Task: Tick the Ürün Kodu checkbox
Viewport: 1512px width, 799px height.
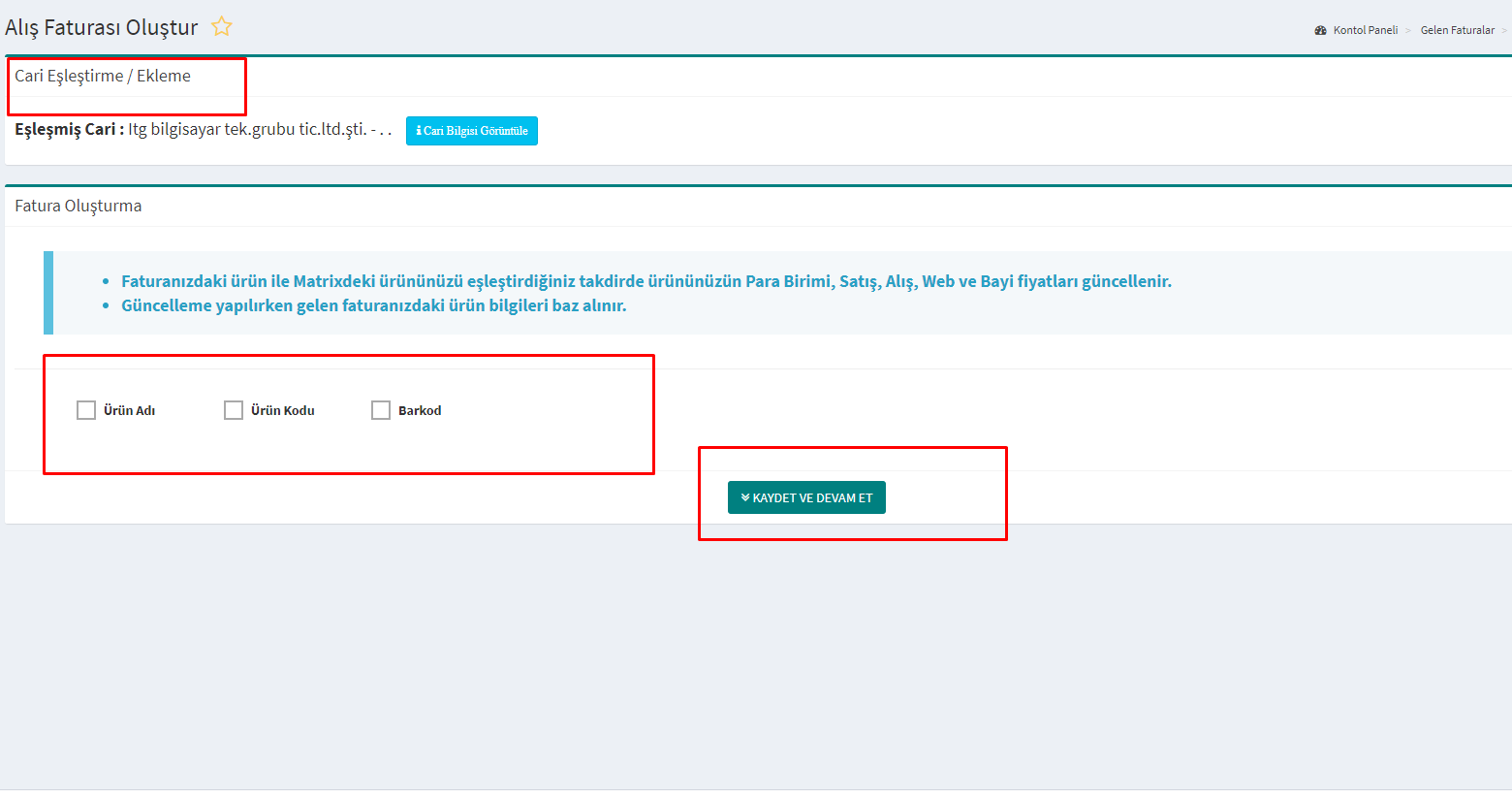Action: click(x=234, y=410)
